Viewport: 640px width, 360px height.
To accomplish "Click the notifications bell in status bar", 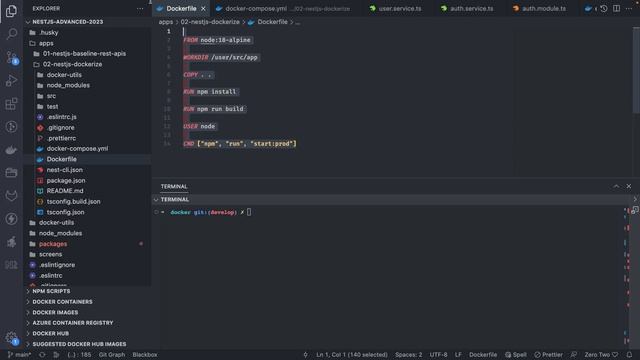I will pos(629,355).
